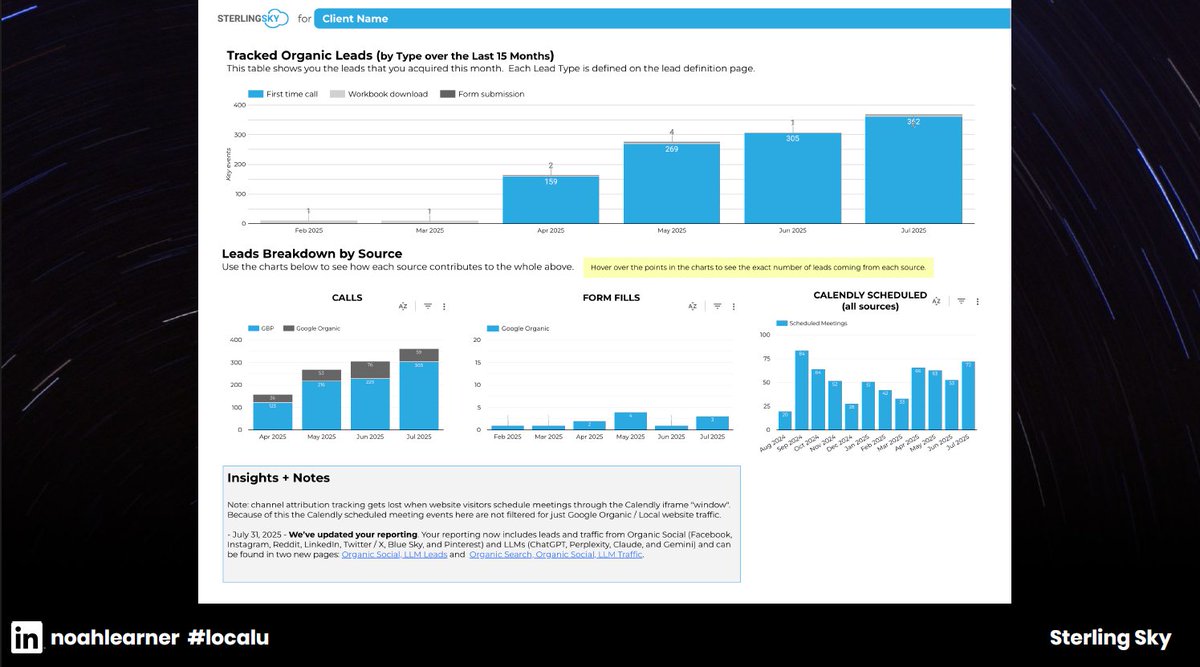
Task: Toggle Form submission legend swatch
Action: (x=447, y=94)
